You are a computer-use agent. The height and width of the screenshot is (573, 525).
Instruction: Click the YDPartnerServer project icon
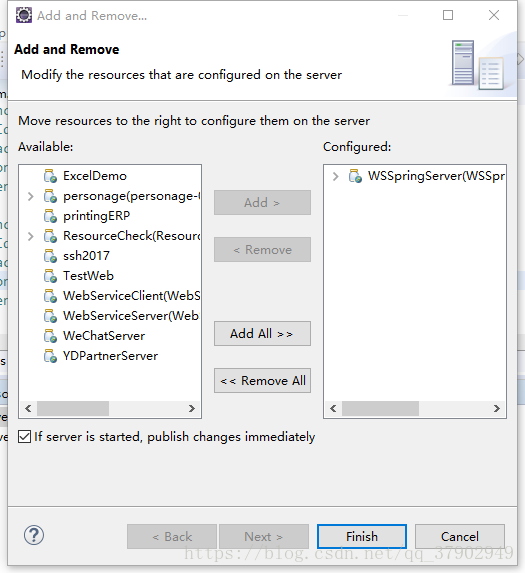(x=50, y=356)
